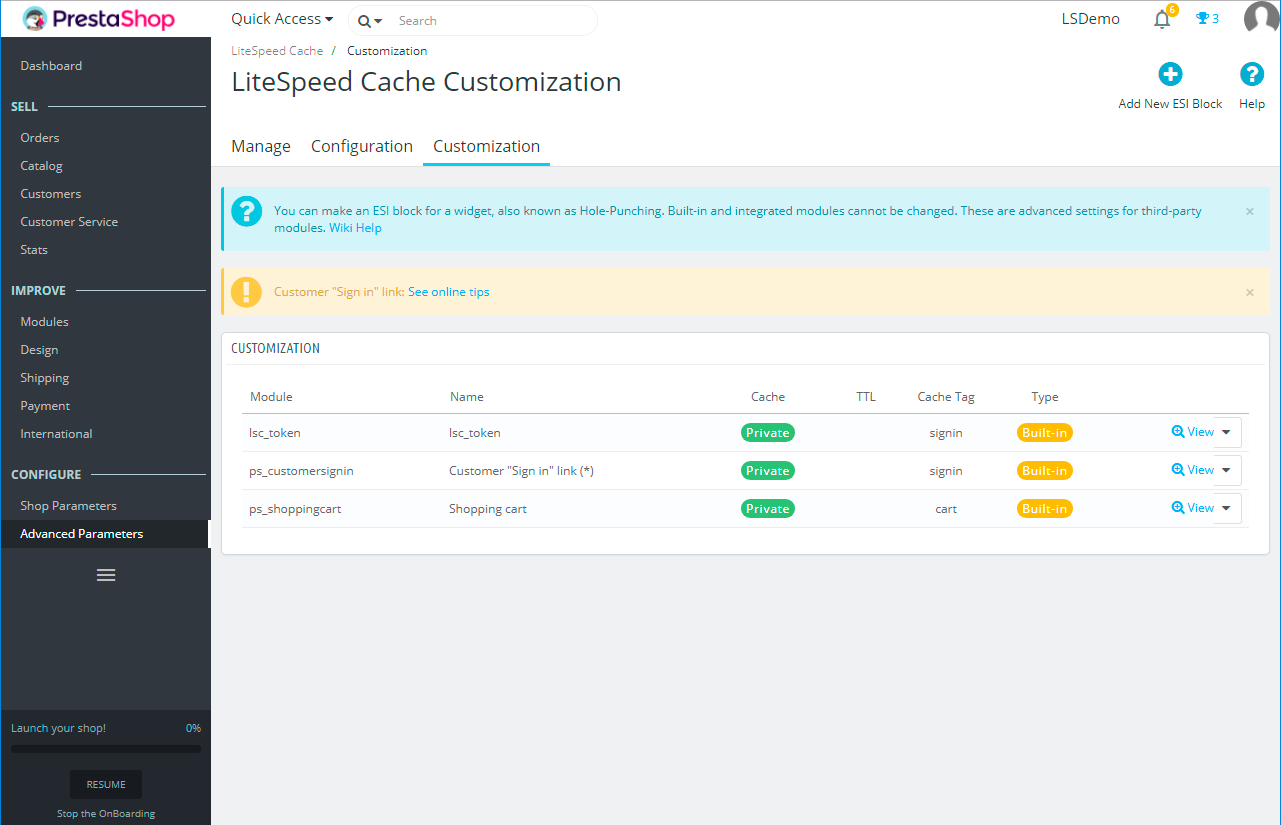Click the cart cache tag cell
The image size is (1281, 825).
[x=946, y=509]
